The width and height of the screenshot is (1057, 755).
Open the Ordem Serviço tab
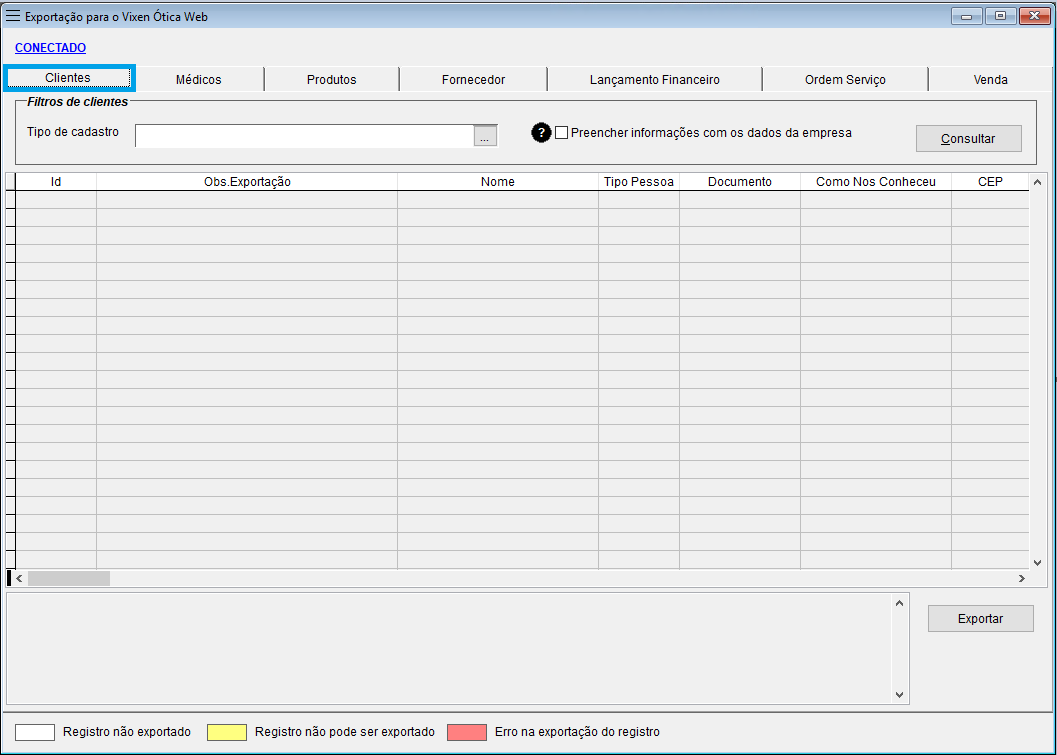(845, 80)
